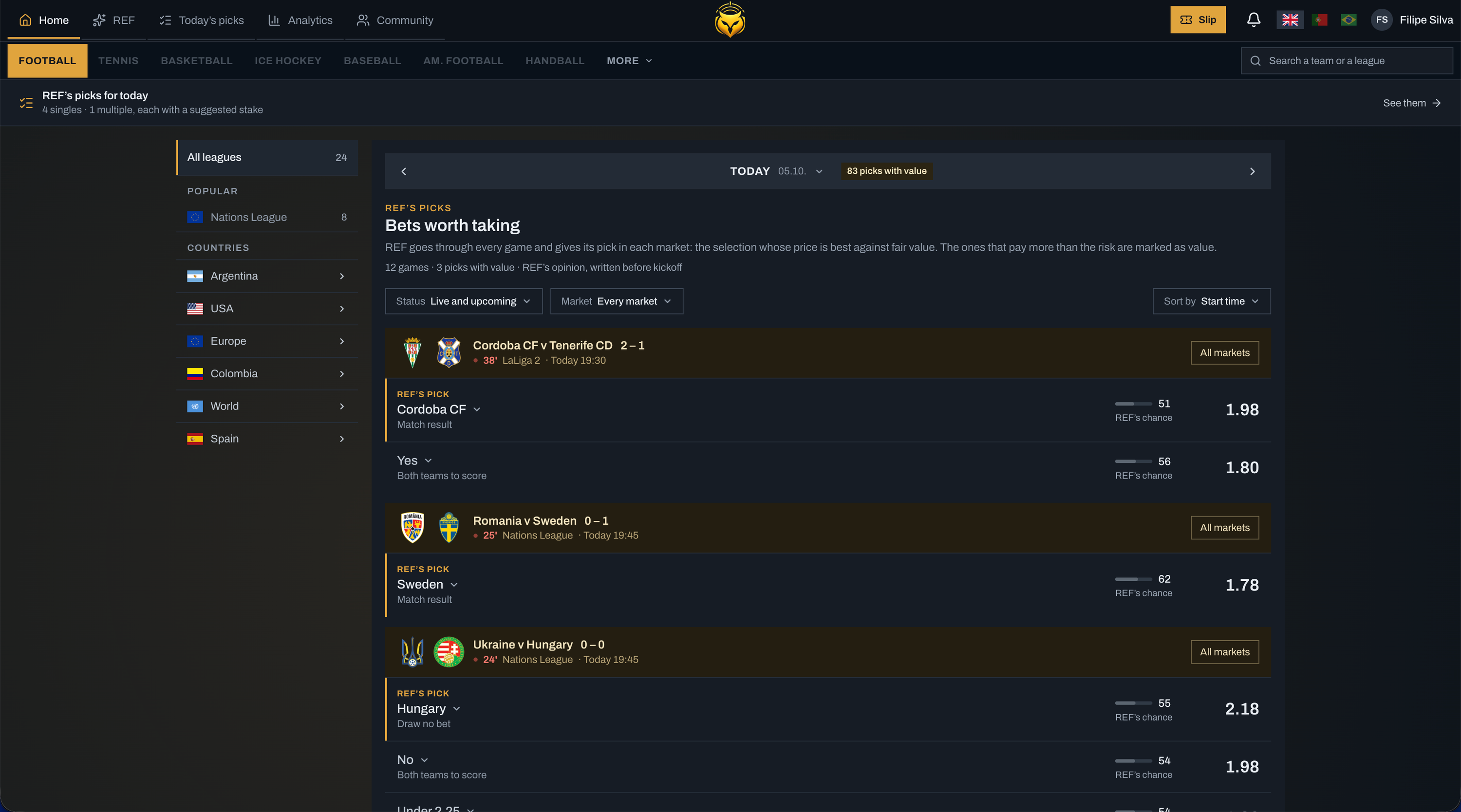
Task: Click the Romania team crest
Action: (x=412, y=527)
